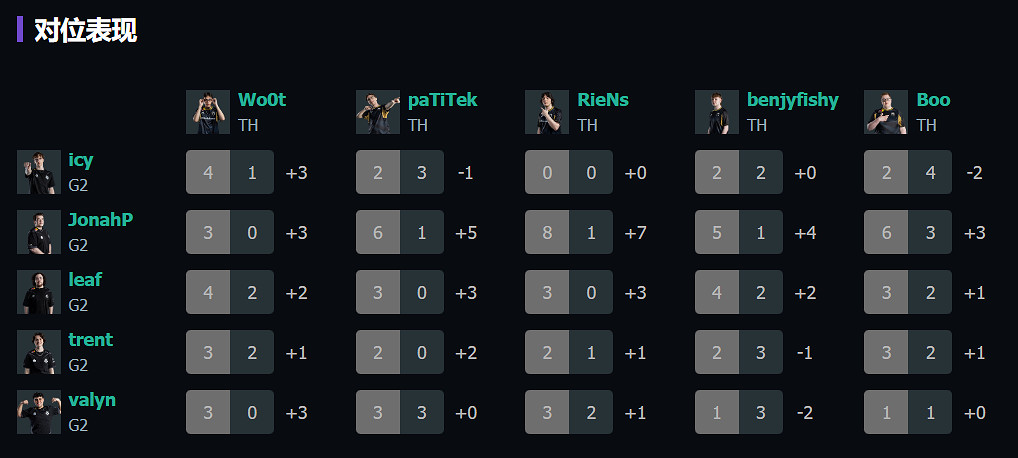1018x458 pixels.
Task: Click Boo's player portrait
Action: tap(886, 112)
